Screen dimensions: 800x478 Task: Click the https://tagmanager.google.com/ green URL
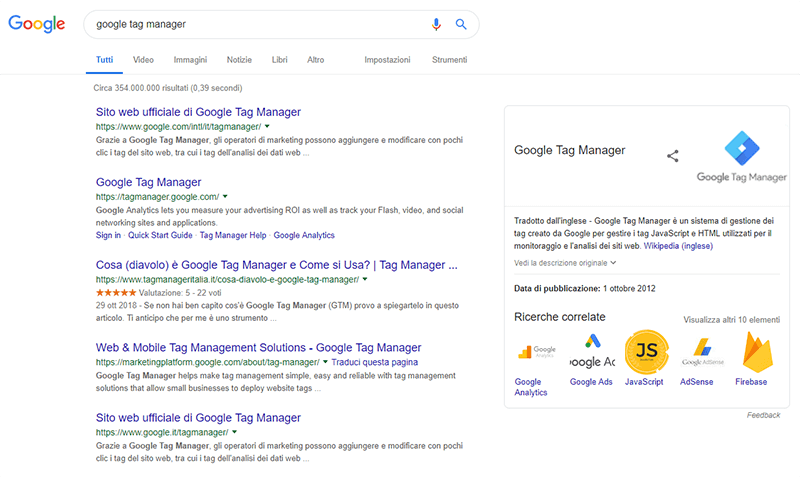coord(158,196)
